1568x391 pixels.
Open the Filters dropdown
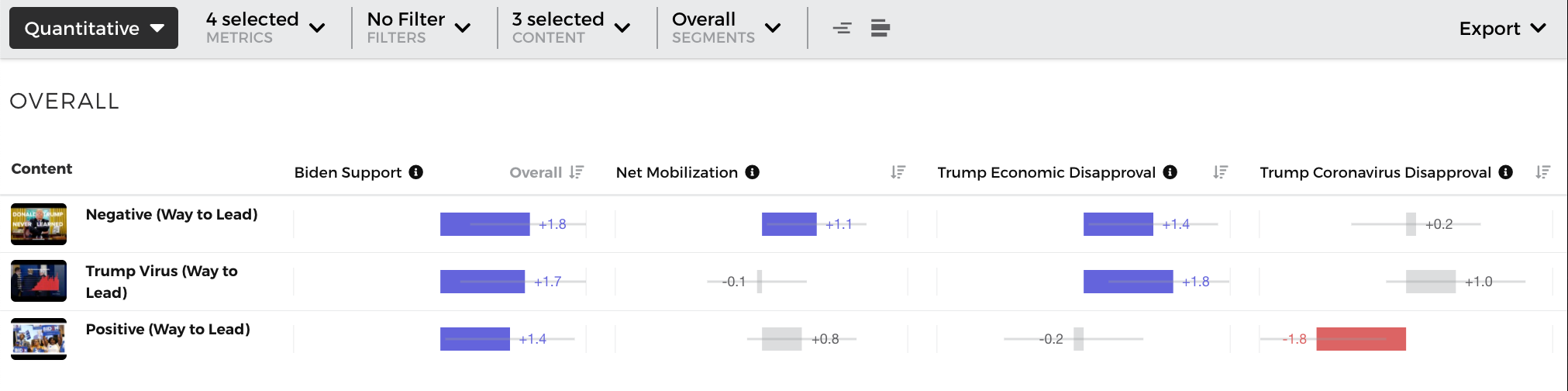pyautogui.click(x=419, y=29)
